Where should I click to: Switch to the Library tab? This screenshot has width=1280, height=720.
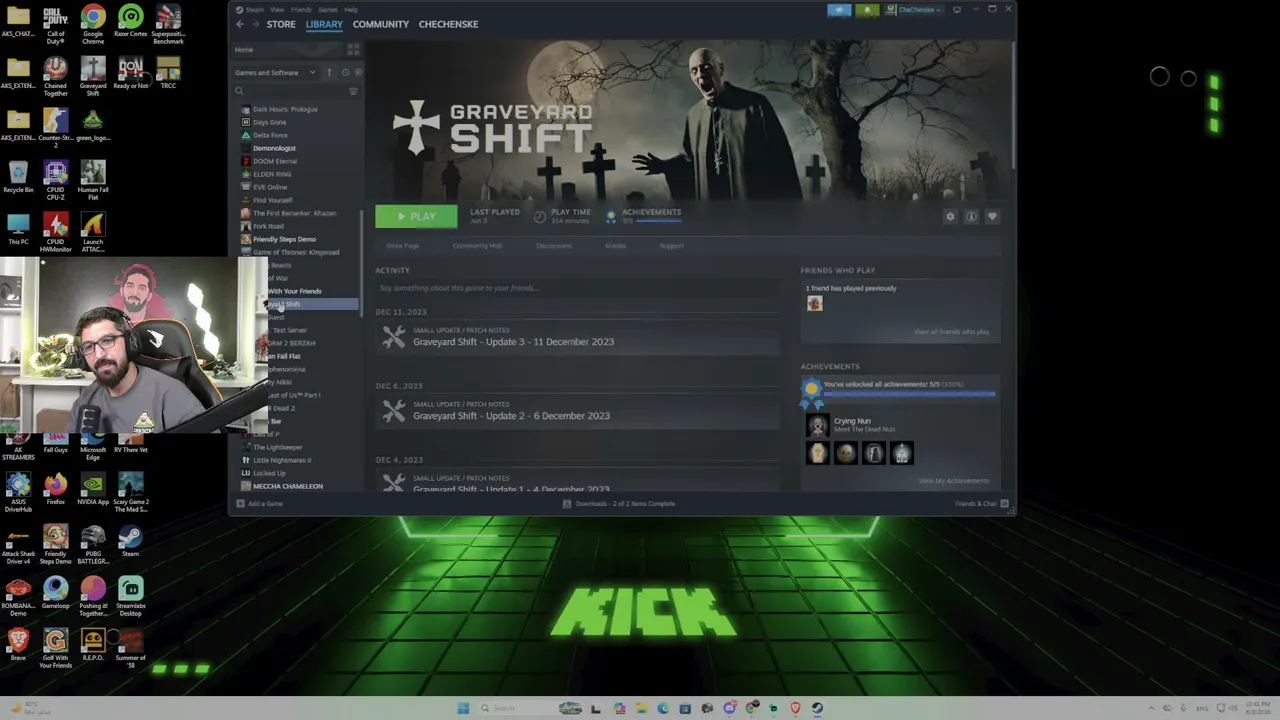click(324, 24)
